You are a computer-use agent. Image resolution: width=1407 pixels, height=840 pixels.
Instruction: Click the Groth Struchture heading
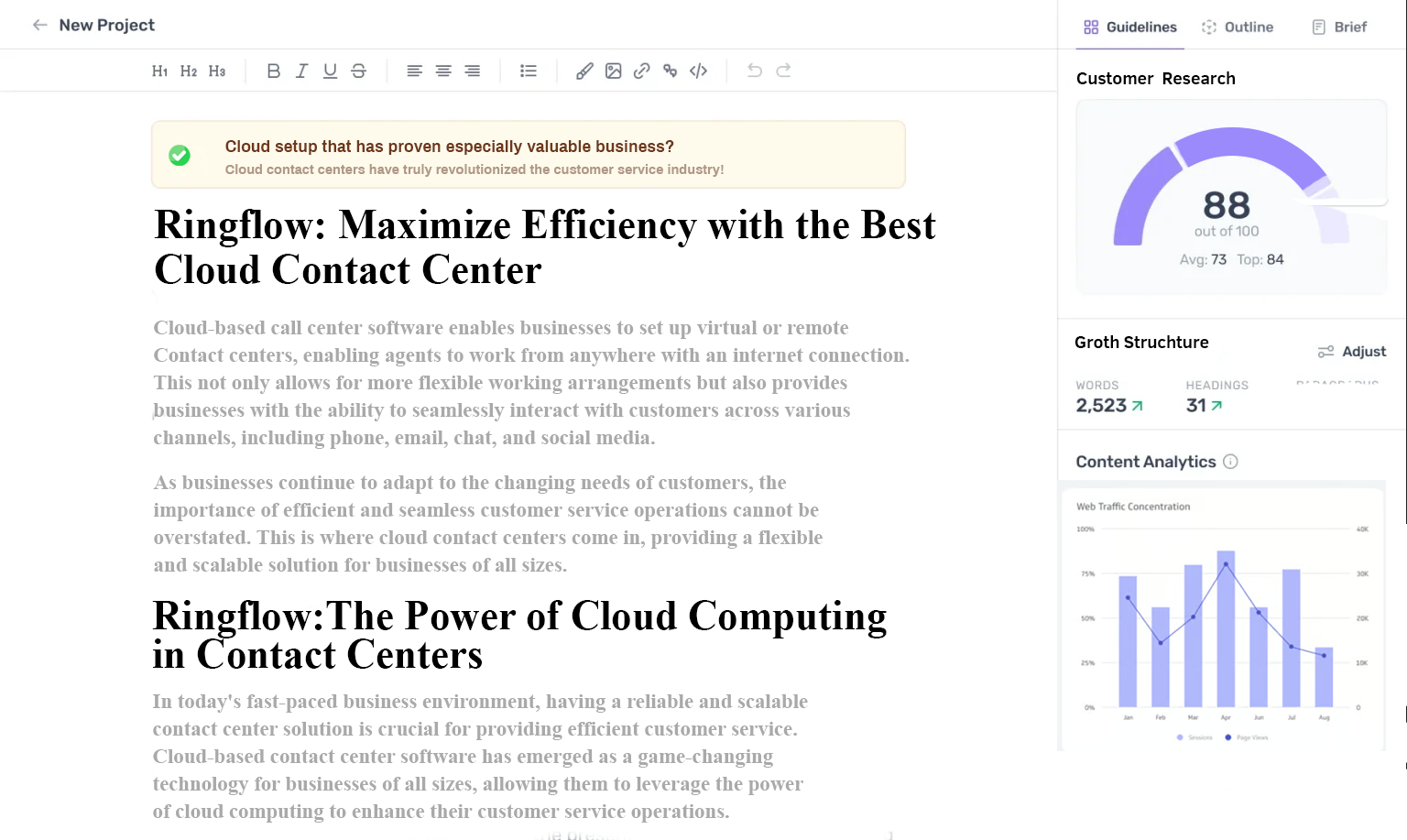pyautogui.click(x=1141, y=343)
